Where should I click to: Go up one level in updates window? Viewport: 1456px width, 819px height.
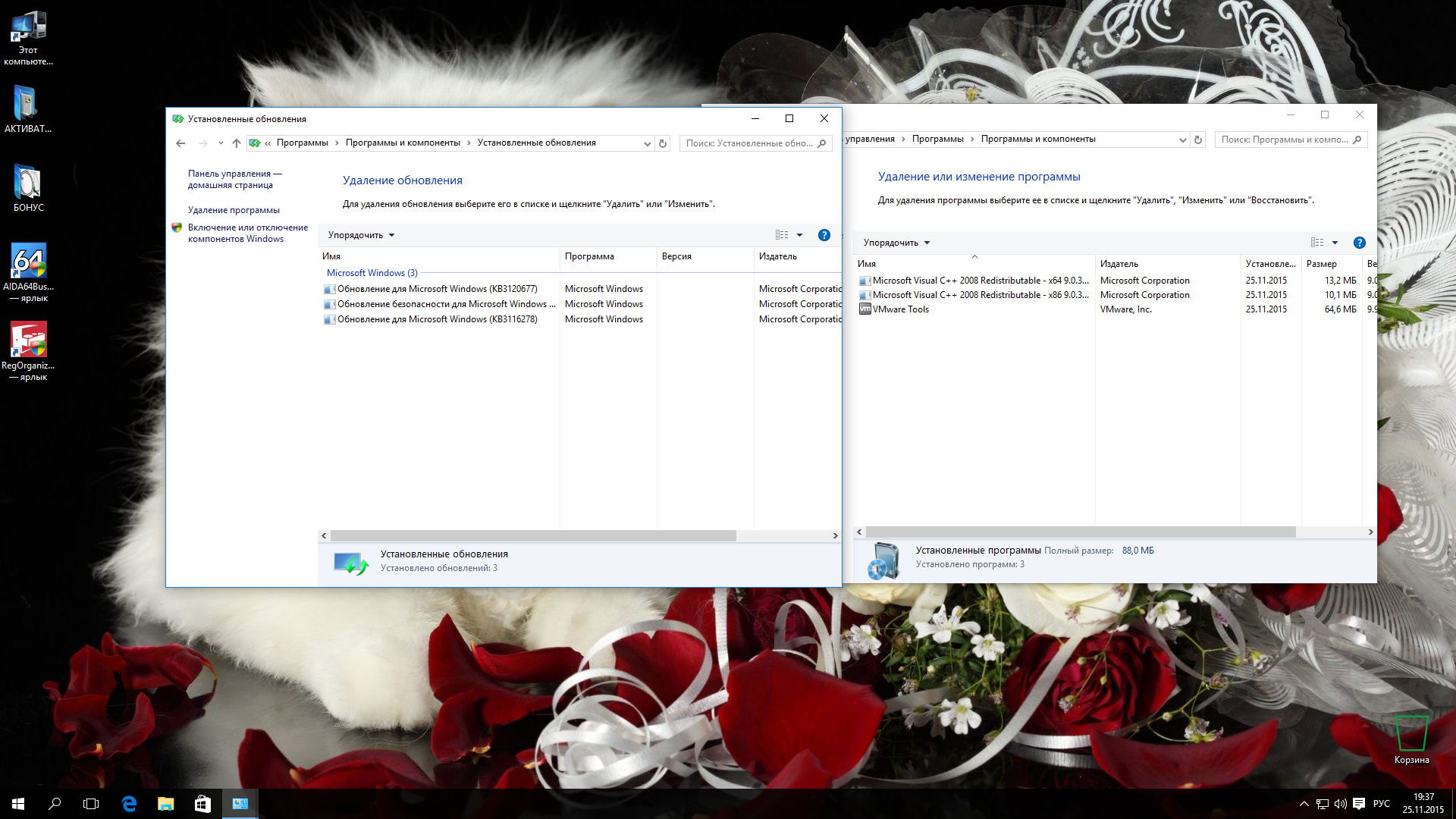[237, 143]
